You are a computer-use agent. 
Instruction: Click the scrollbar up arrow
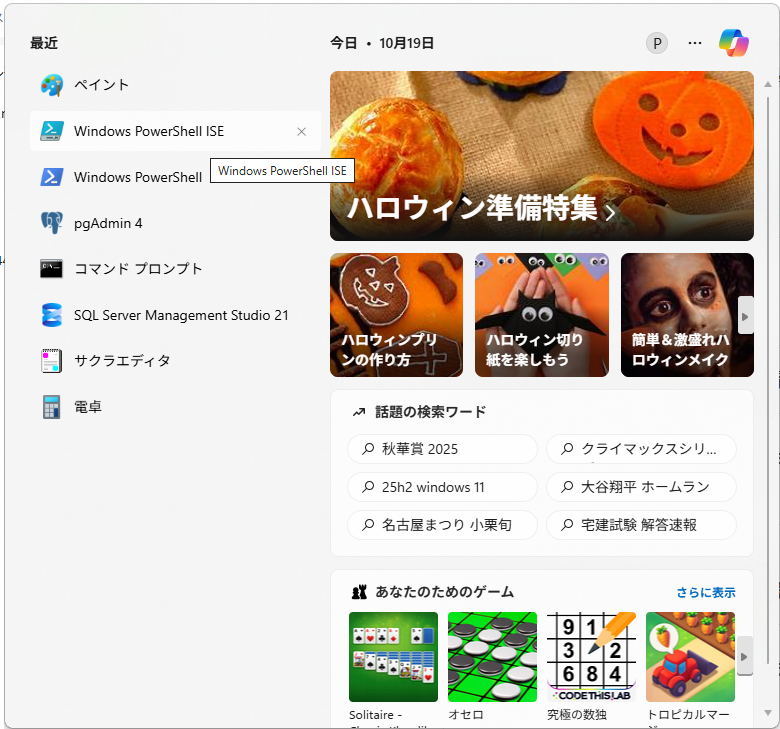pyautogui.click(x=768, y=84)
